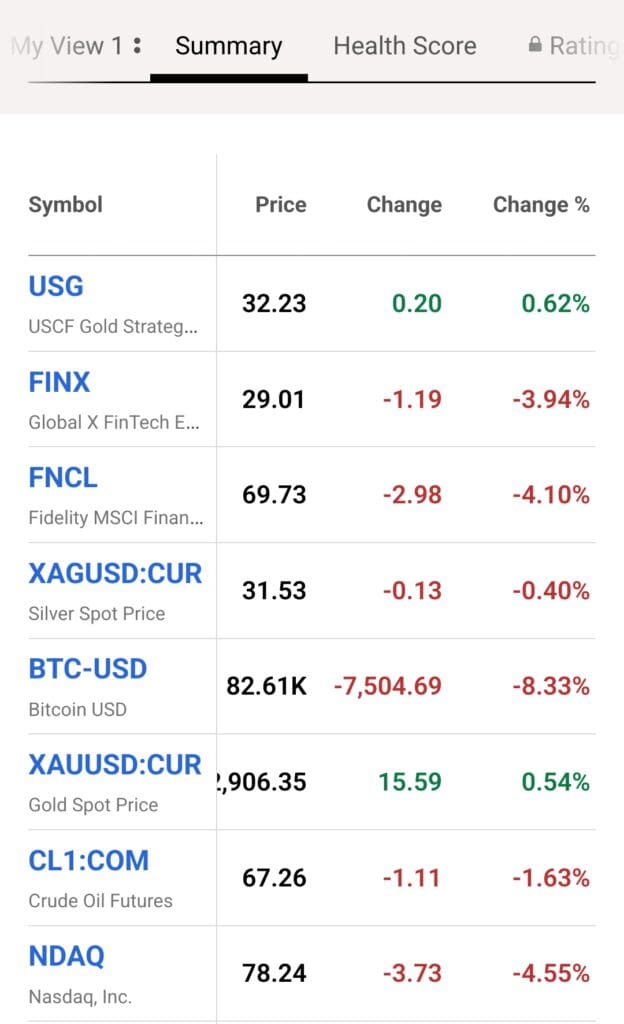Switch to the Health Score tab
Image resolution: width=624 pixels, height=1024 pixels.
pyautogui.click(x=404, y=45)
